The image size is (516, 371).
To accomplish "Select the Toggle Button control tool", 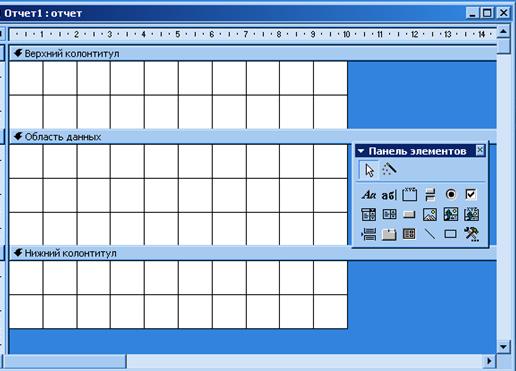I will point(430,195).
